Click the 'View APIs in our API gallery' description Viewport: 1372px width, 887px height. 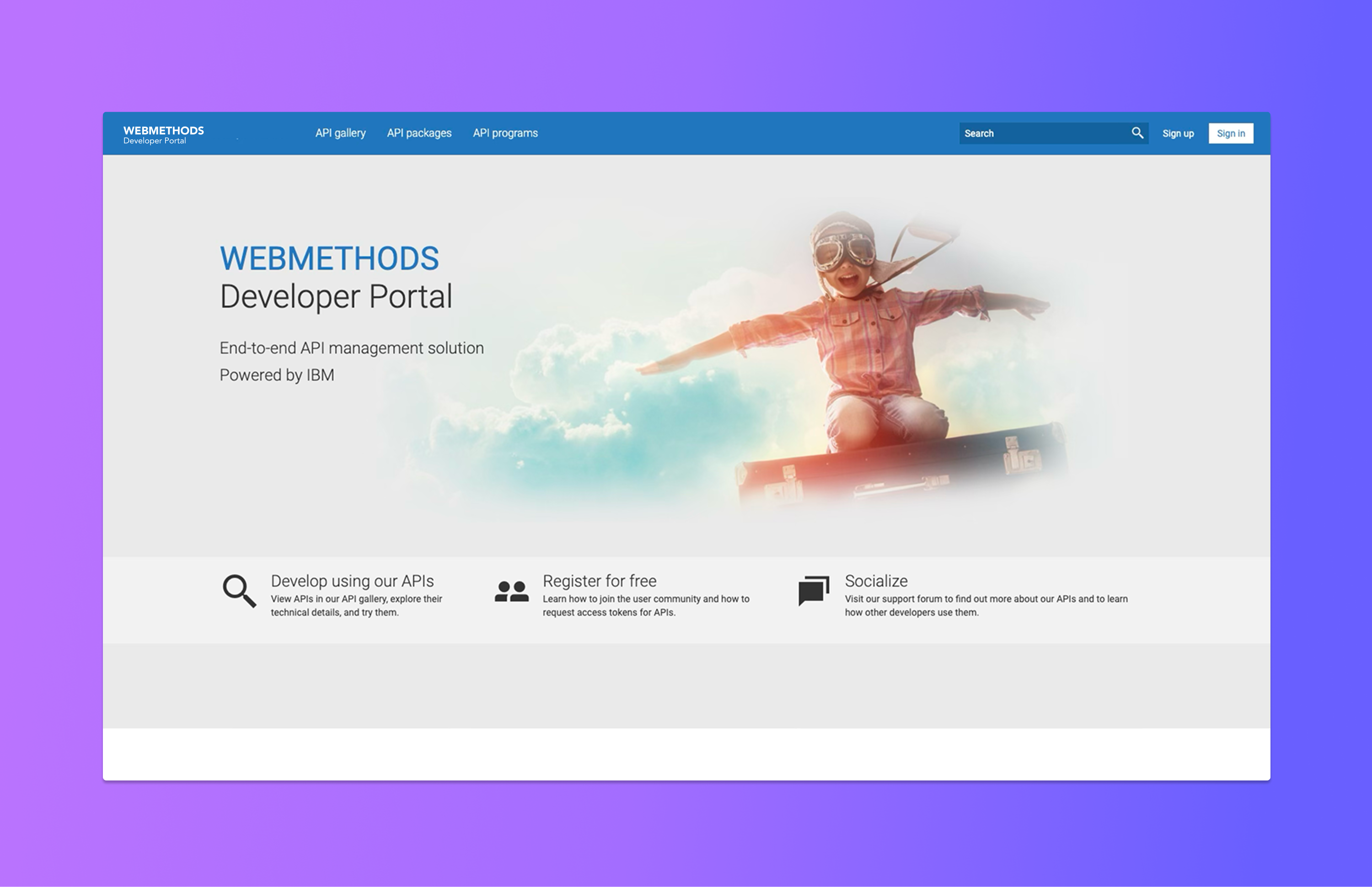point(357,605)
